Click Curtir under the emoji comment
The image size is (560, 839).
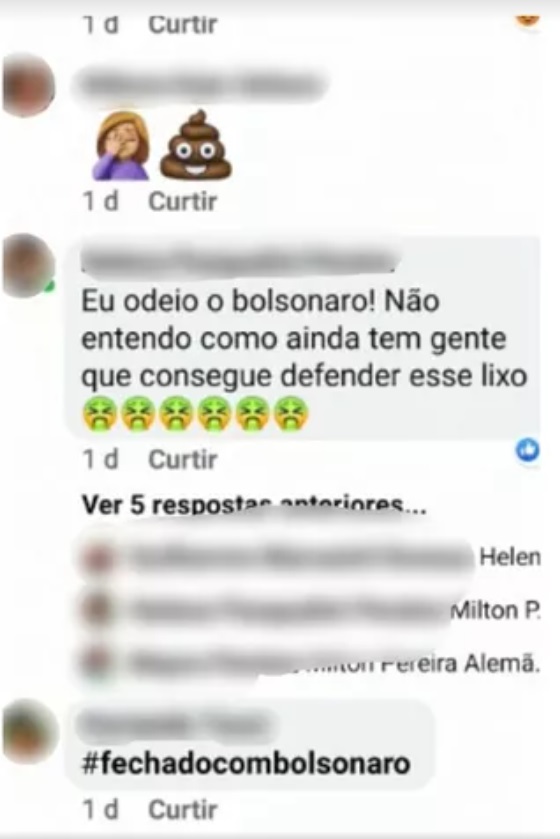click(x=182, y=202)
